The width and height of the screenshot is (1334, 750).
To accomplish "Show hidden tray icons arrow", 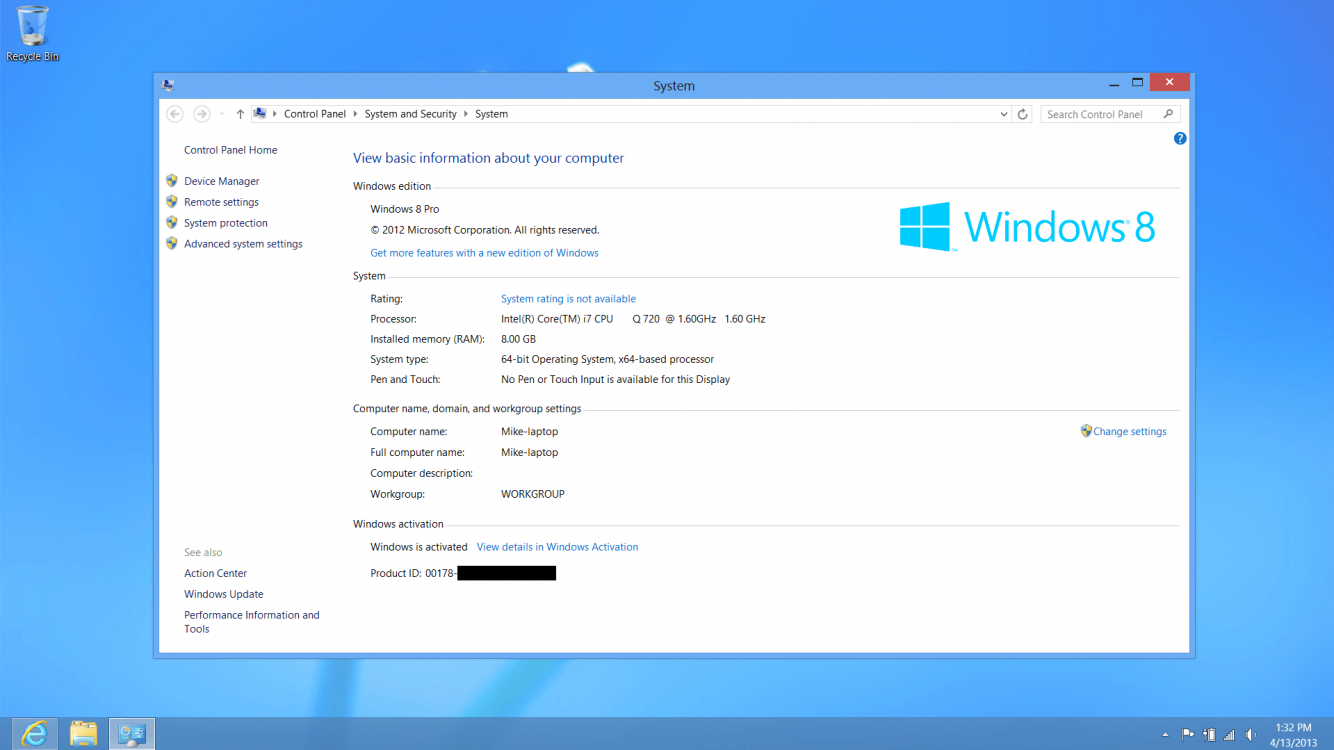I will pos(1165,735).
